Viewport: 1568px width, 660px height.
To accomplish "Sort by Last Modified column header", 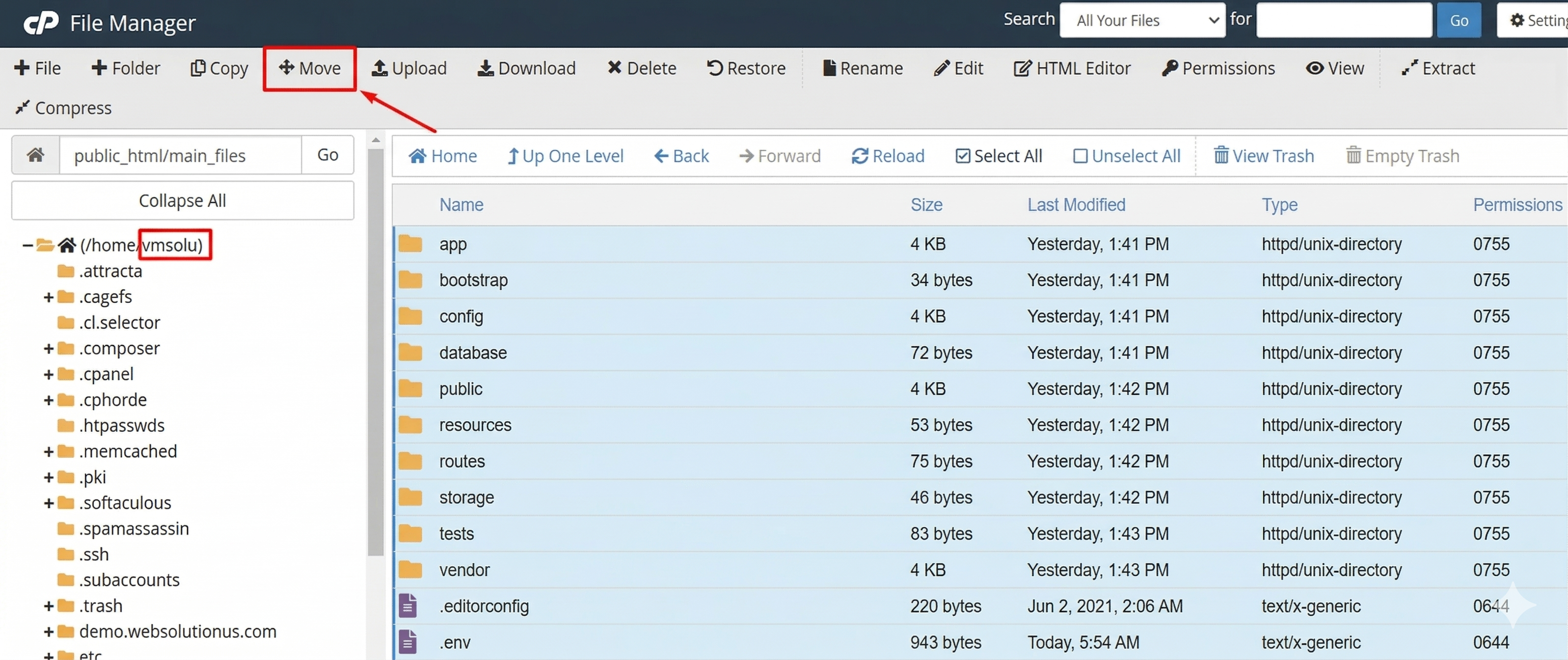I will pyautogui.click(x=1076, y=205).
